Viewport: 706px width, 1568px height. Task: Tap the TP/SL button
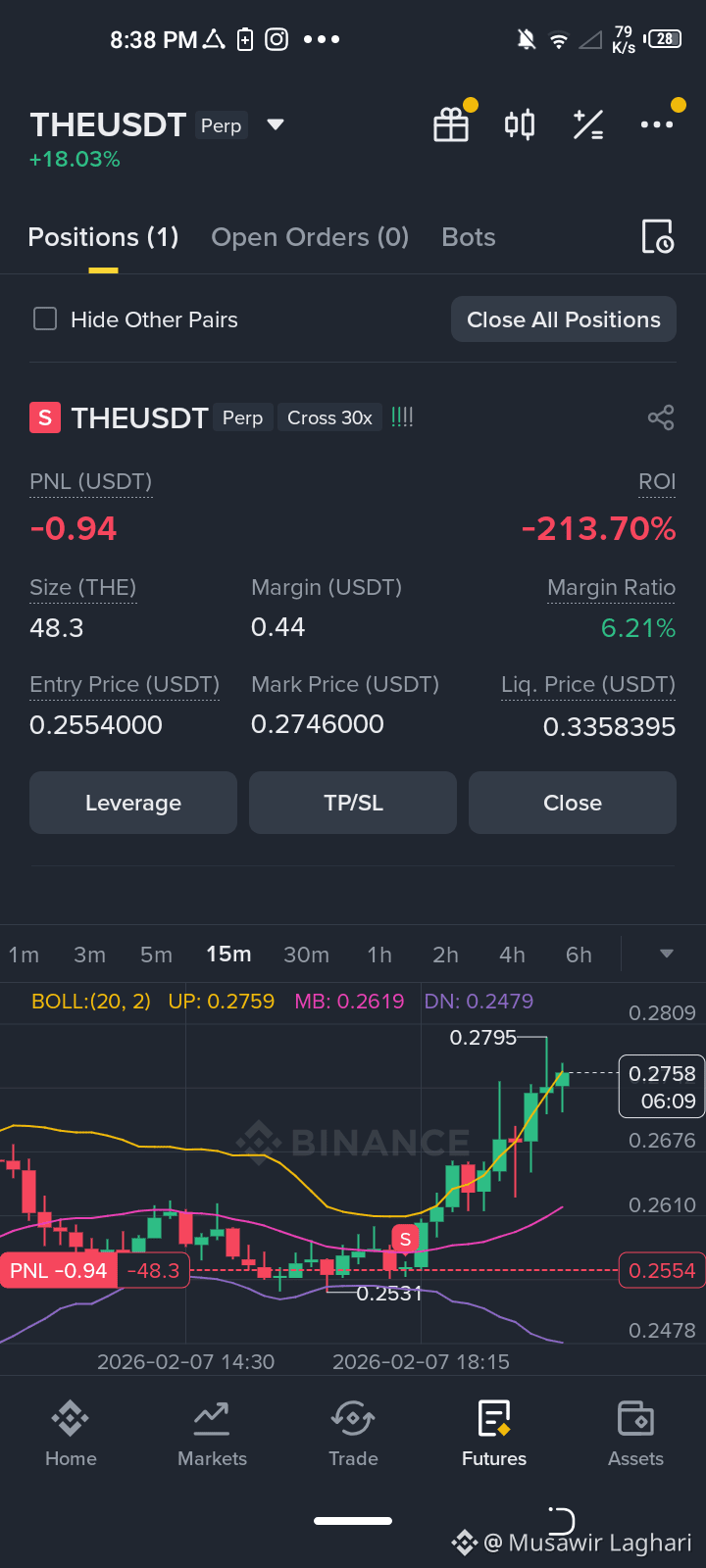tap(353, 803)
